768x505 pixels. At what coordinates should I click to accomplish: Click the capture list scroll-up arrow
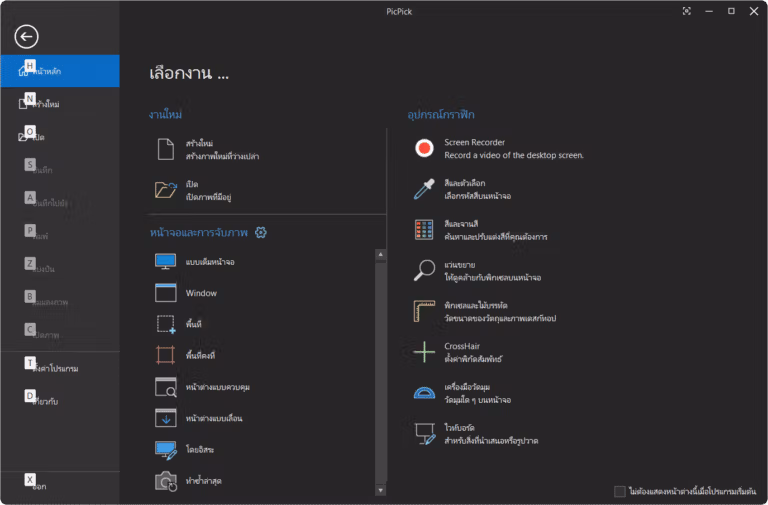[381, 255]
